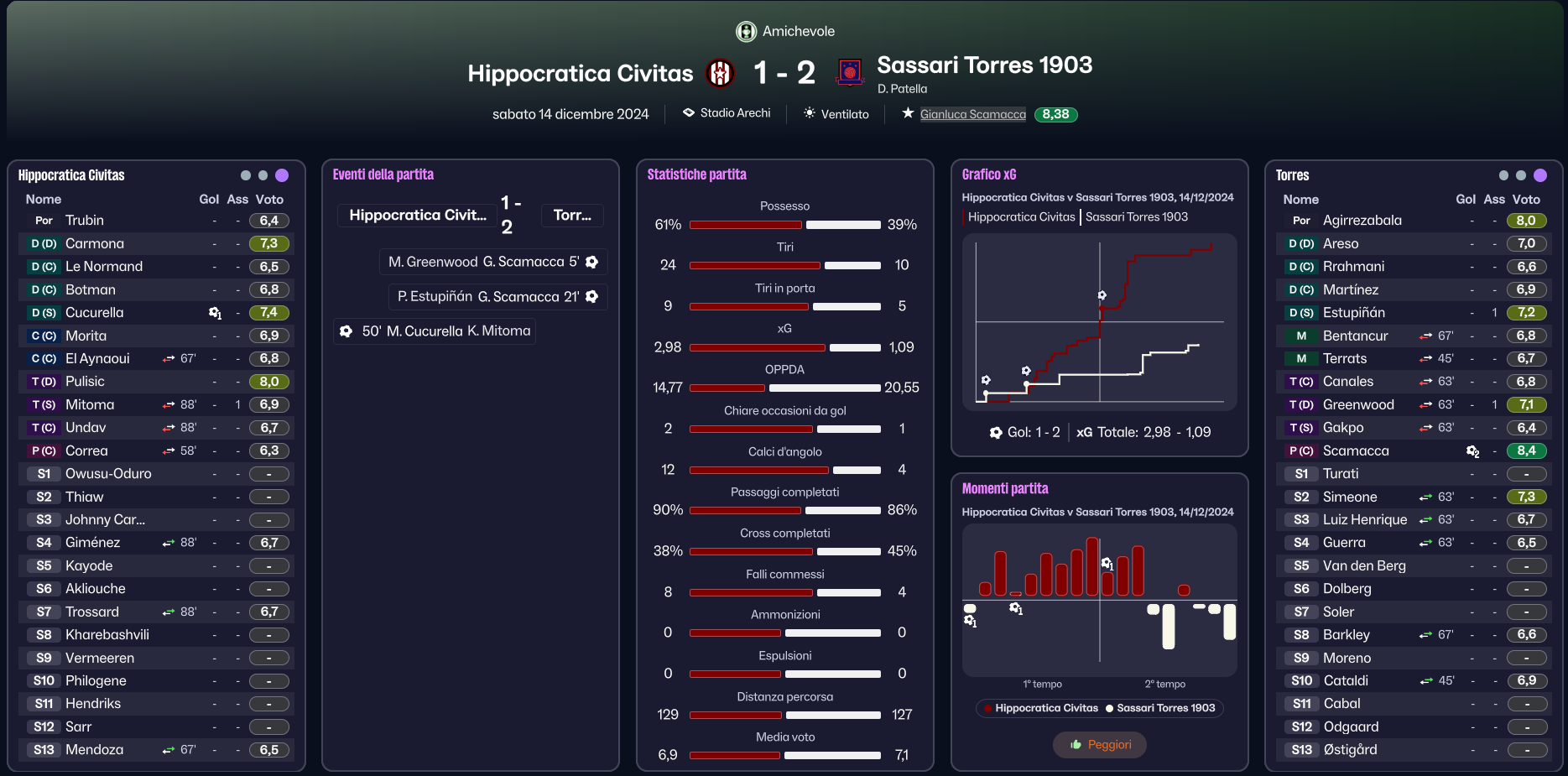Screen dimensions: 1568x776
Task: Click the Stadio Arechi stadium icon
Action: [x=689, y=112]
